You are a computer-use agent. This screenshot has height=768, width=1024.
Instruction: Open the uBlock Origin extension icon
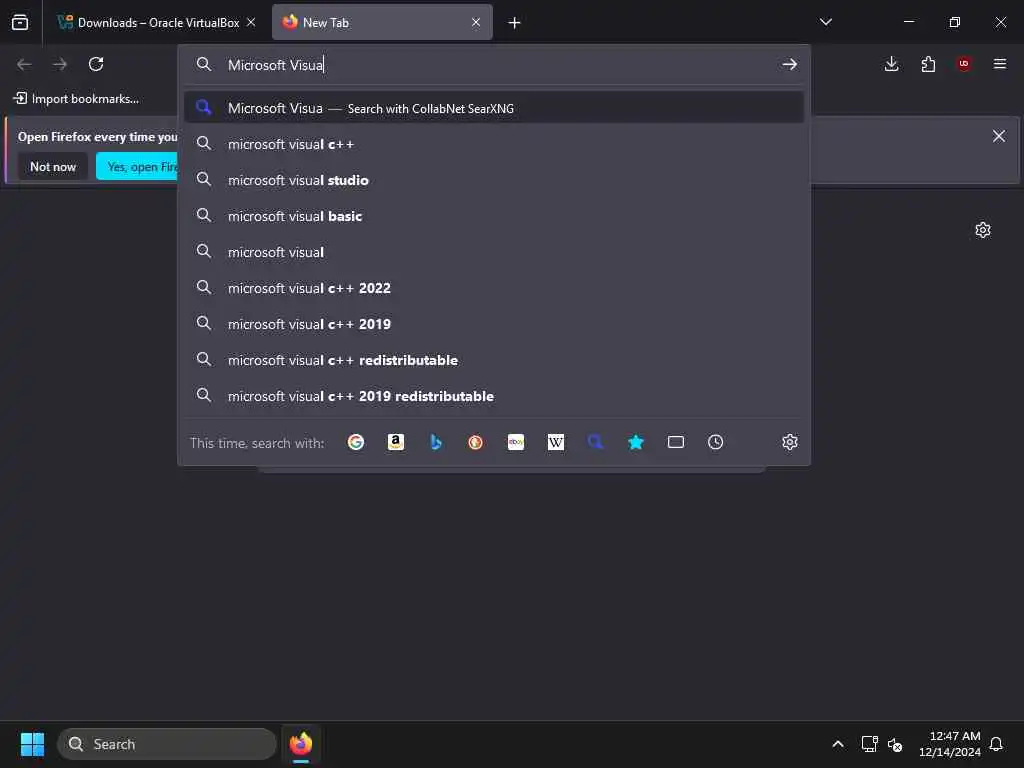point(964,64)
